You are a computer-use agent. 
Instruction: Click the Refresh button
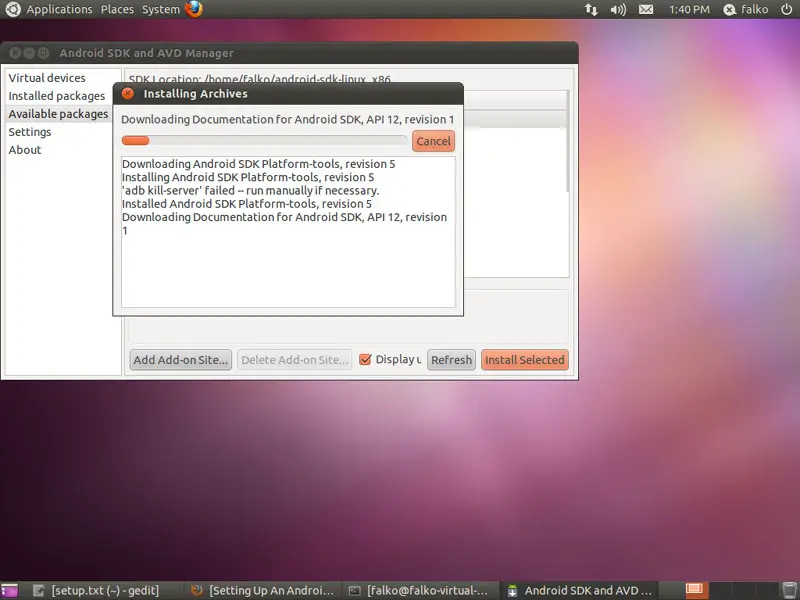[x=451, y=360]
